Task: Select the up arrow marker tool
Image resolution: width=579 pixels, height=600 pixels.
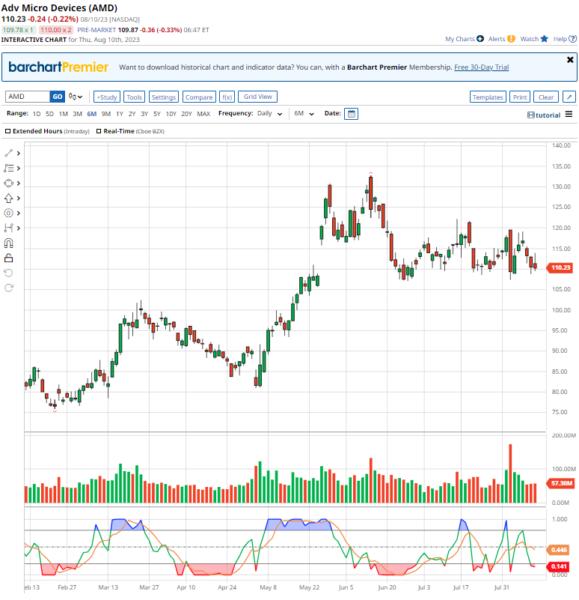Action: [8, 198]
